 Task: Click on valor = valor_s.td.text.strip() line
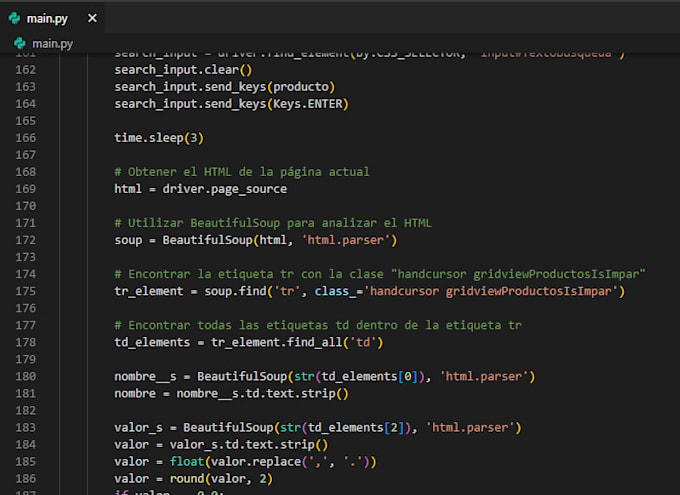pos(221,445)
